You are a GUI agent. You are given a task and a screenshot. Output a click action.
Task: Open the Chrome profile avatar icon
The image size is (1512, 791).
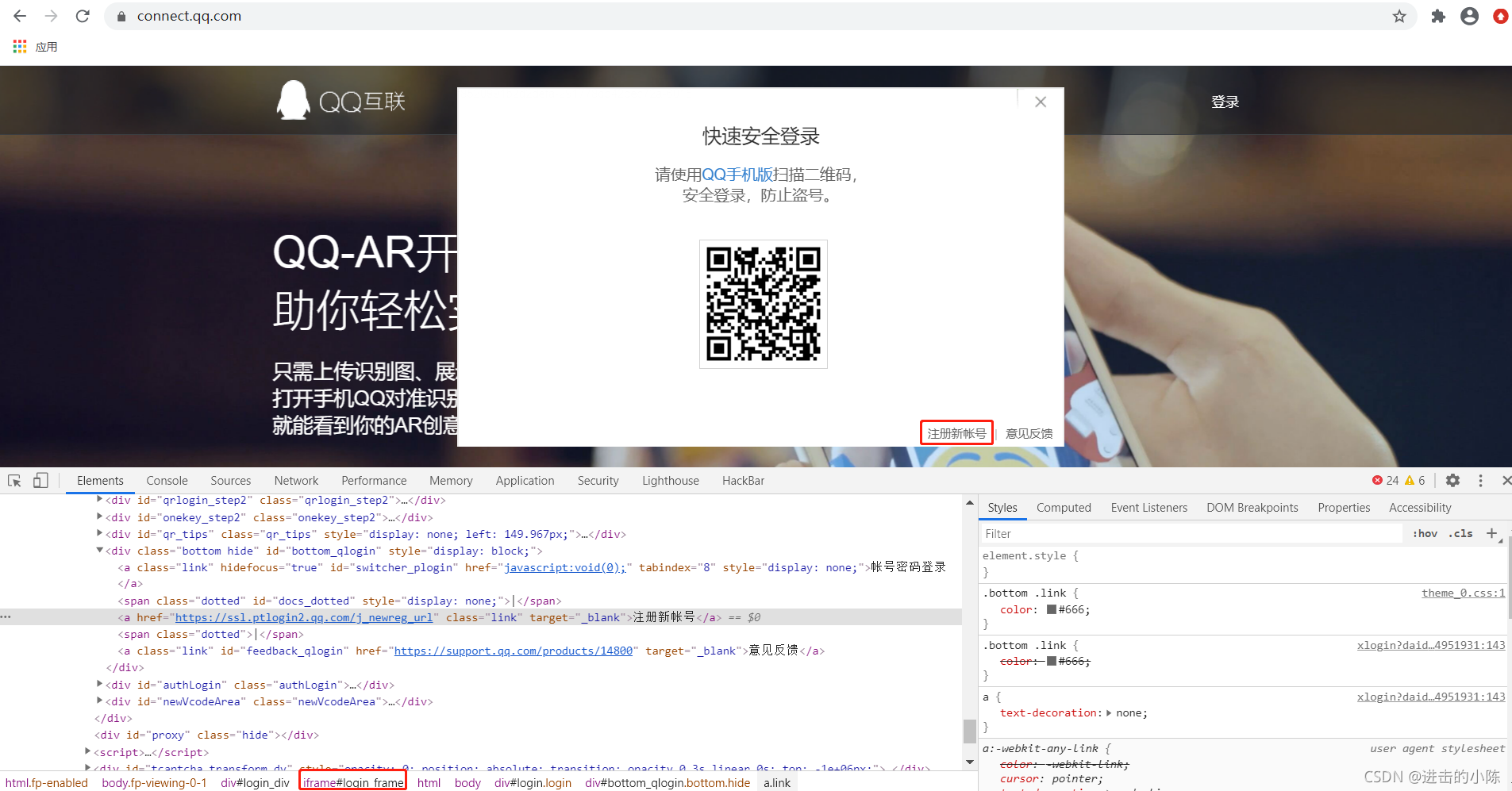pyautogui.click(x=1469, y=16)
